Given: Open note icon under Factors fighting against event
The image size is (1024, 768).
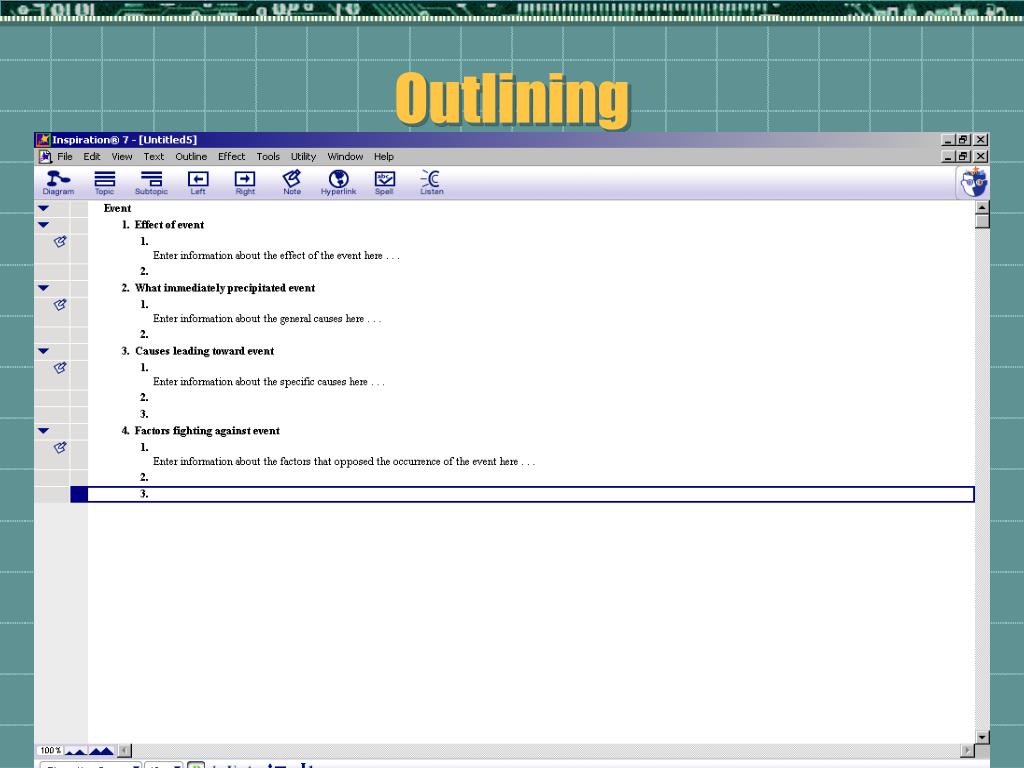Looking at the screenshot, I should [60, 447].
